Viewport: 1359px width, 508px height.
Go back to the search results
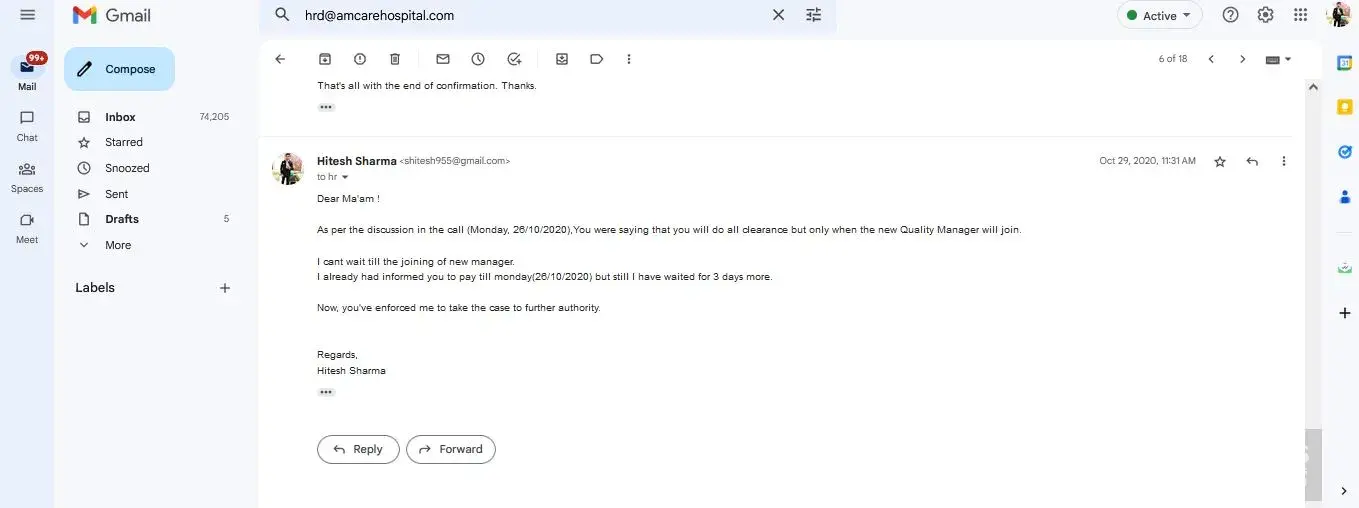click(x=280, y=59)
